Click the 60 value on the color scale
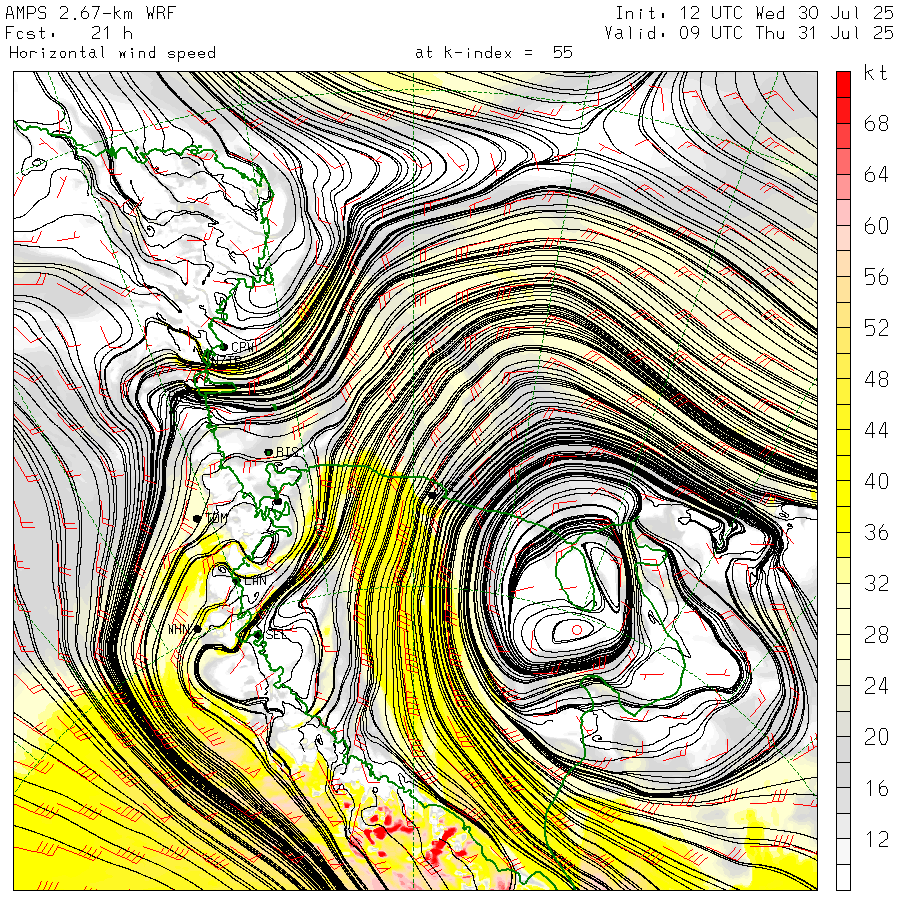900x900 pixels. coord(876,226)
